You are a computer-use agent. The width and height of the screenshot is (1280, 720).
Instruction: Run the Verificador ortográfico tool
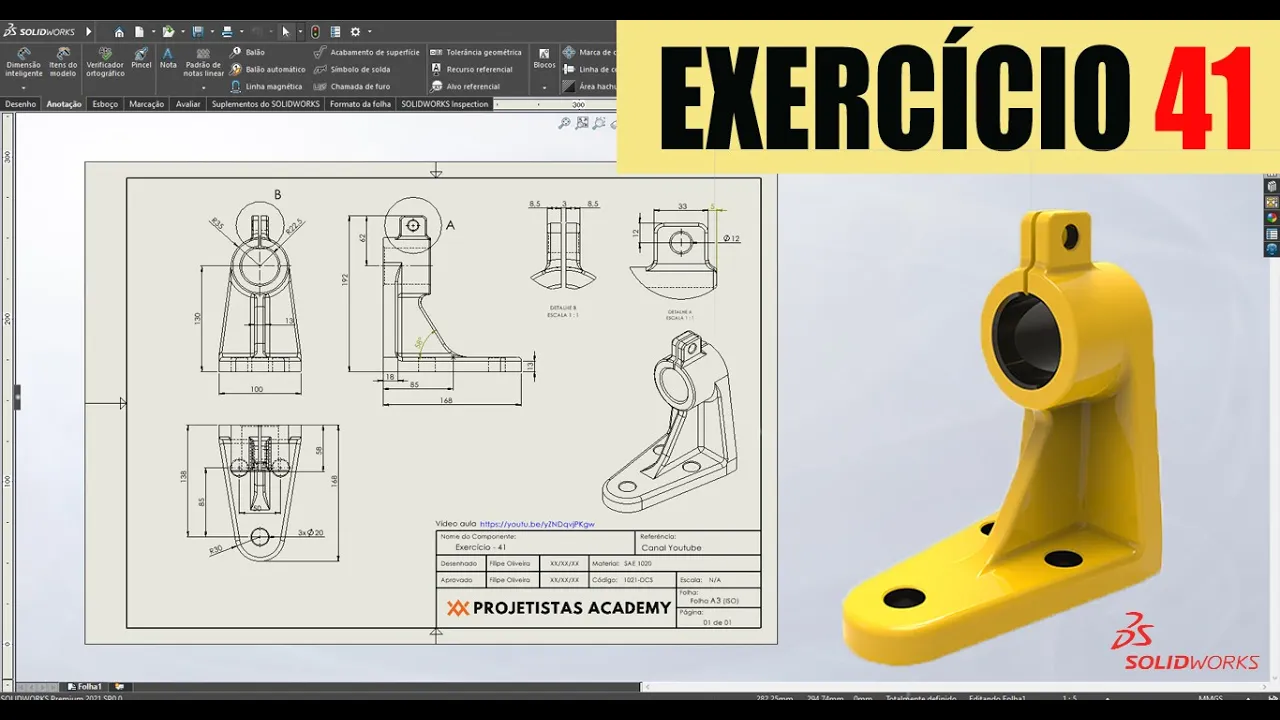point(105,62)
